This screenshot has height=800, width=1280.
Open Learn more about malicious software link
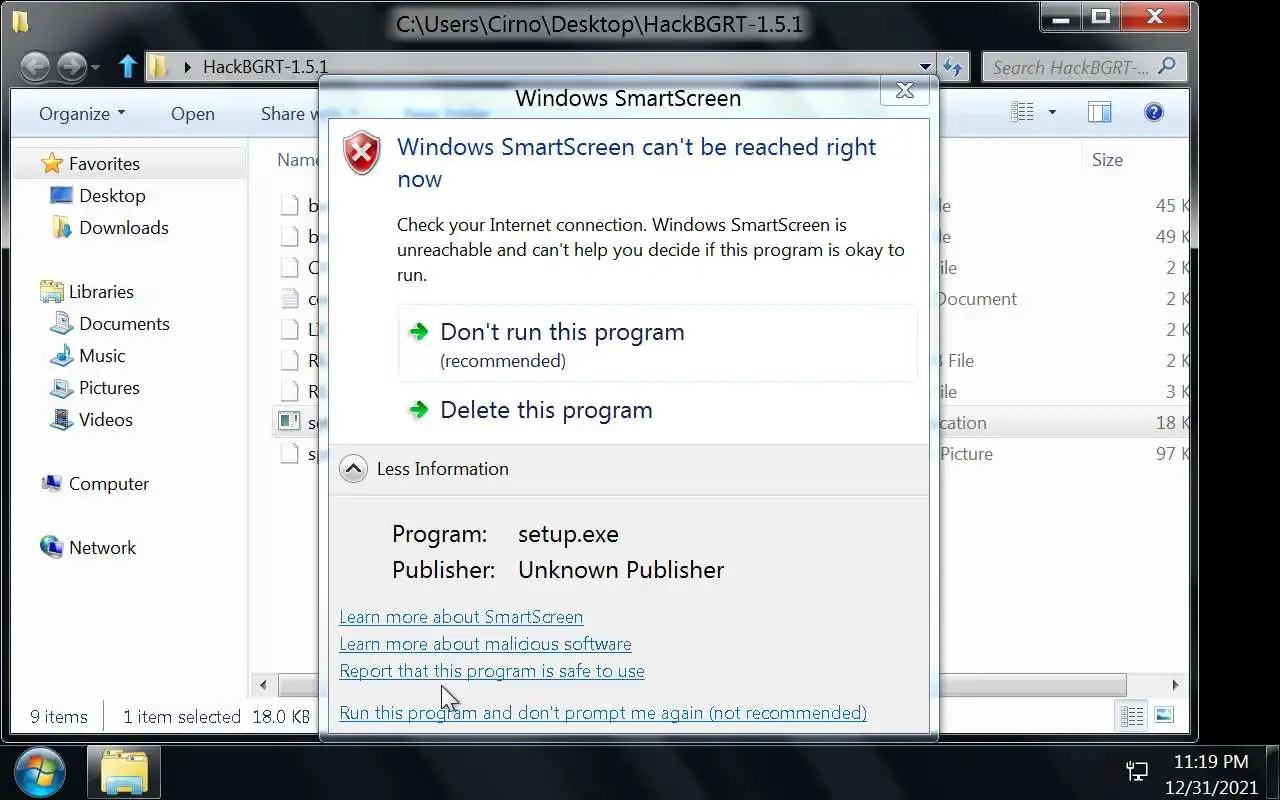coord(485,644)
